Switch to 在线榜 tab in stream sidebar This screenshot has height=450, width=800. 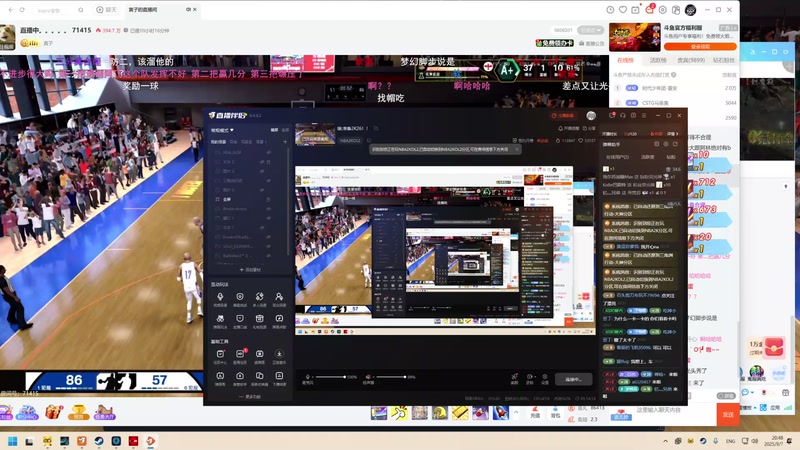[x=626, y=60]
